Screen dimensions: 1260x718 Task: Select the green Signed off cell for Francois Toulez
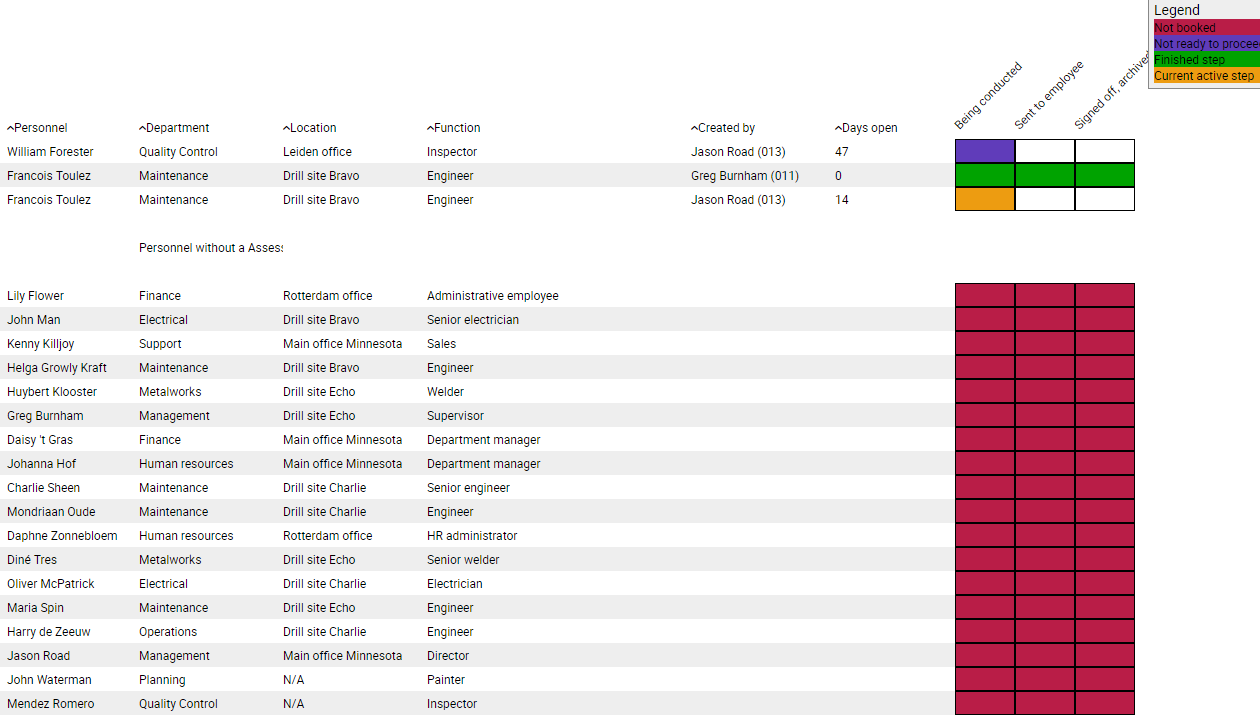pos(1104,175)
